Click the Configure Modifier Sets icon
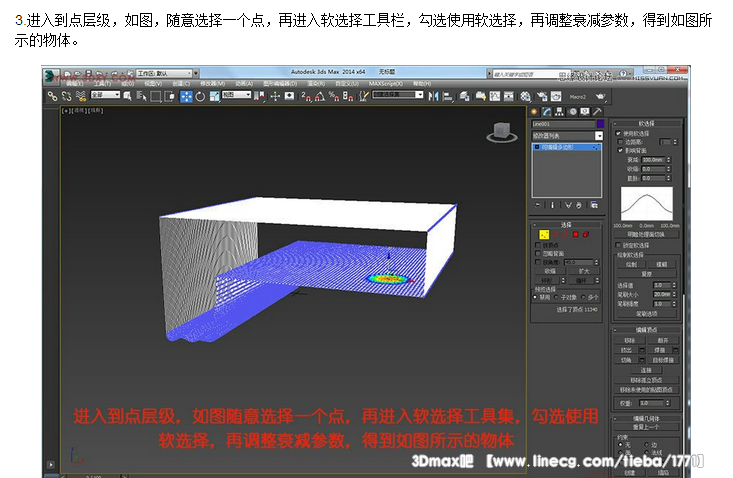 (x=594, y=205)
